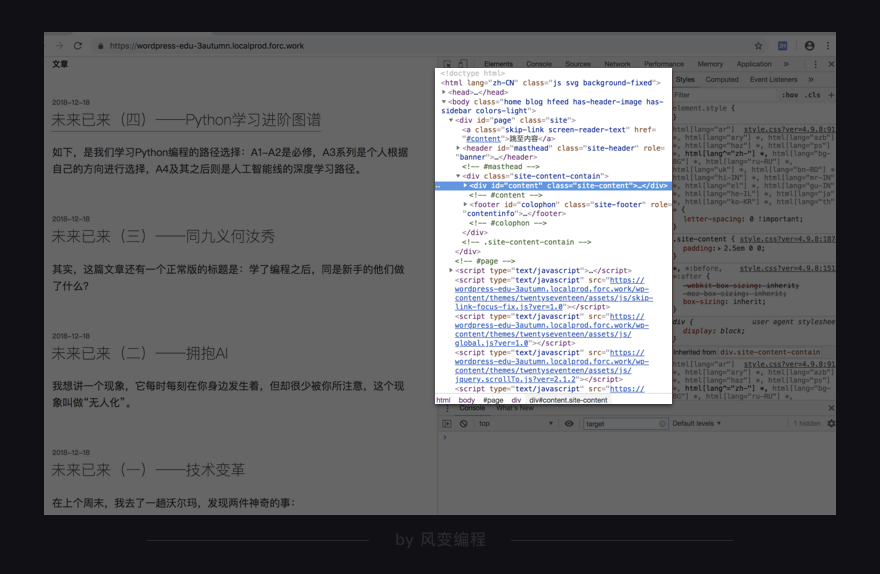
Task: Select div#content.site-content breadcrumb
Action: pyautogui.click(x=568, y=400)
